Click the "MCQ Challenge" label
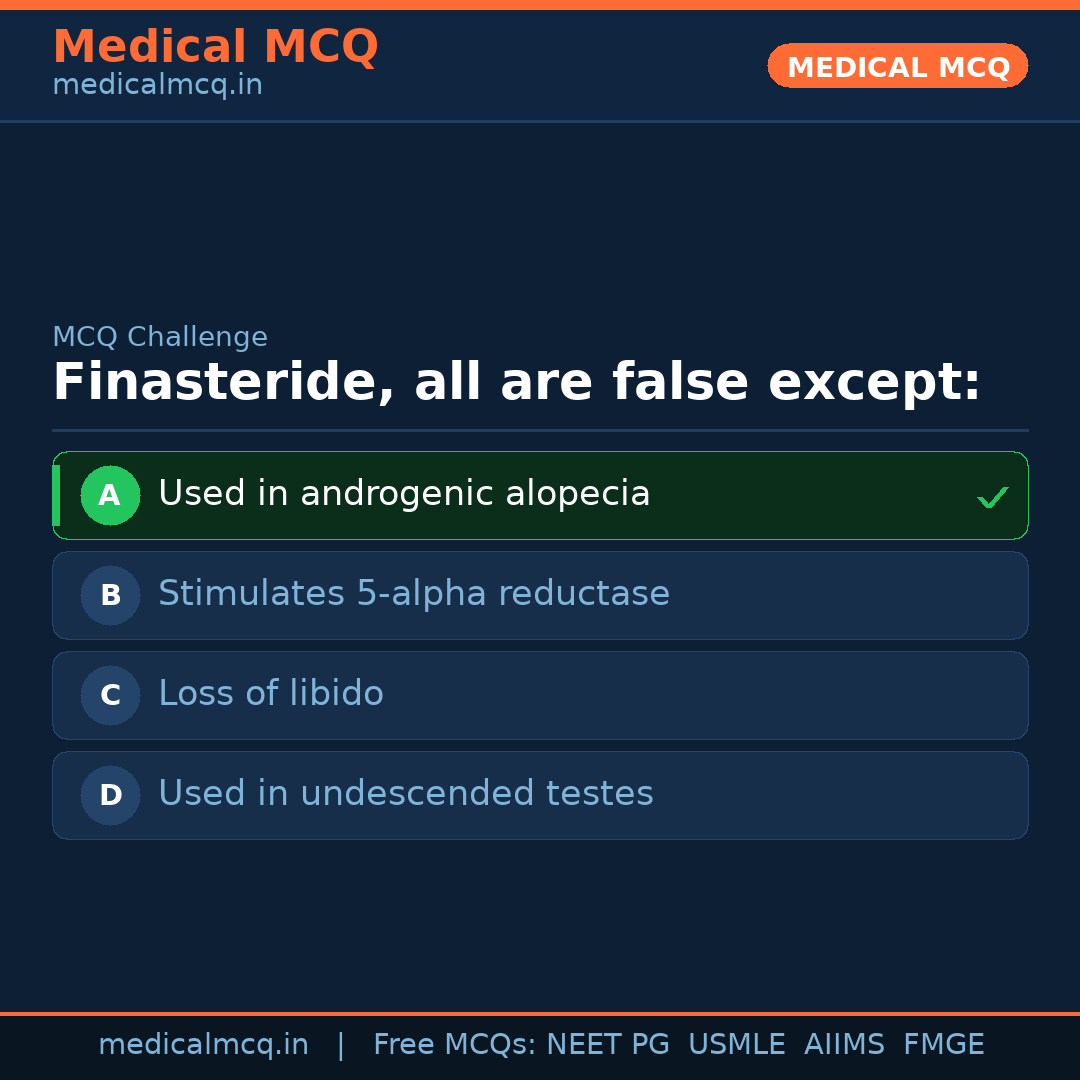This screenshot has width=1080, height=1080. 160,337
